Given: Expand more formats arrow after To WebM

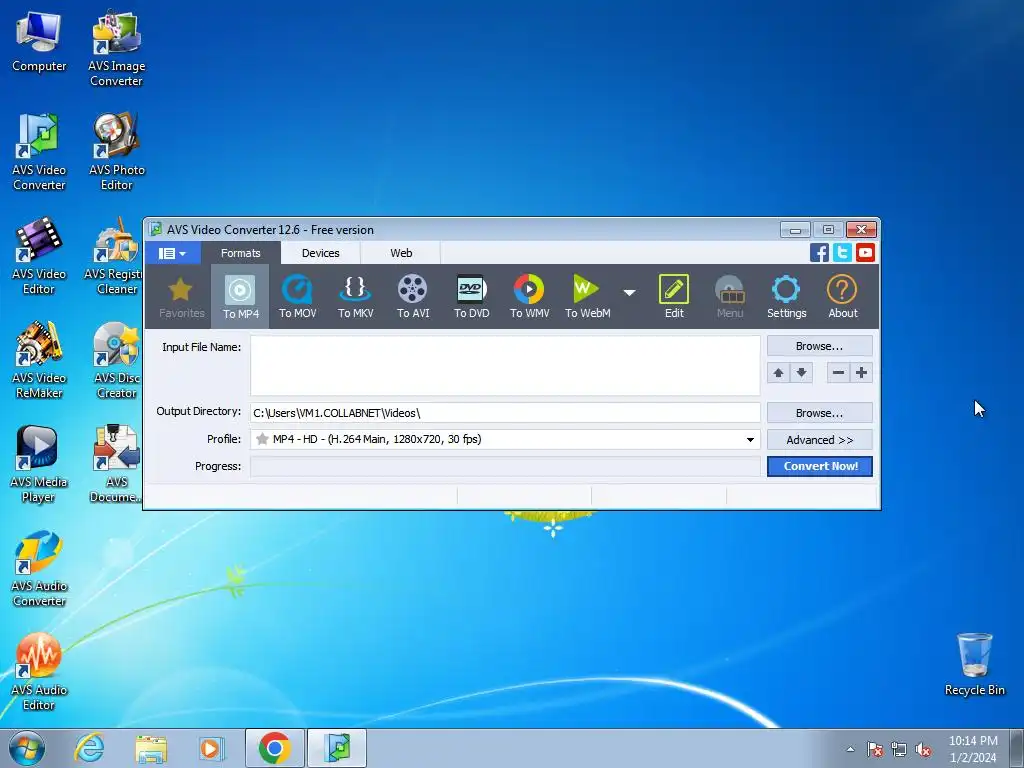Looking at the screenshot, I should pyautogui.click(x=629, y=293).
